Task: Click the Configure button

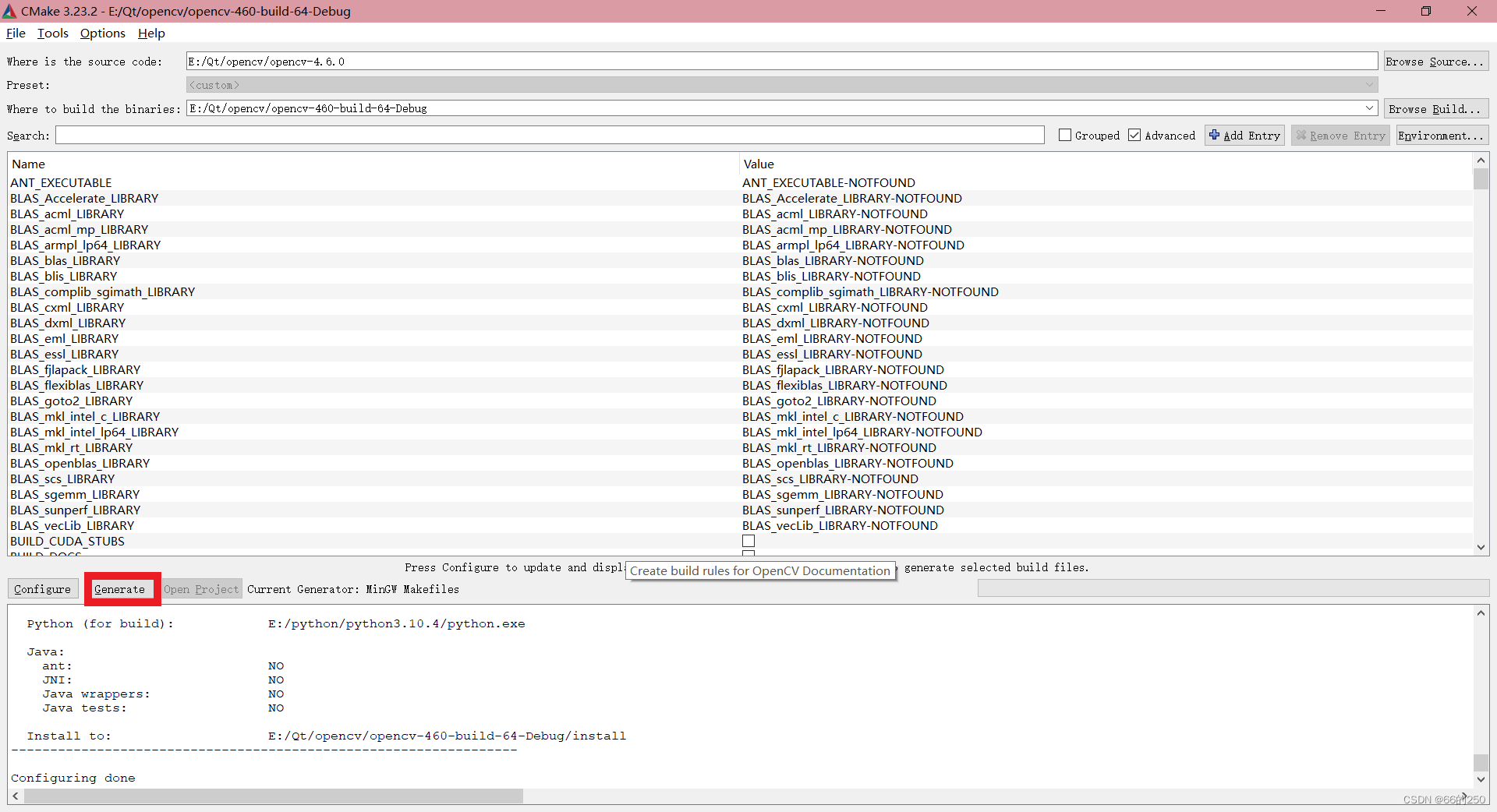Action: tap(43, 589)
